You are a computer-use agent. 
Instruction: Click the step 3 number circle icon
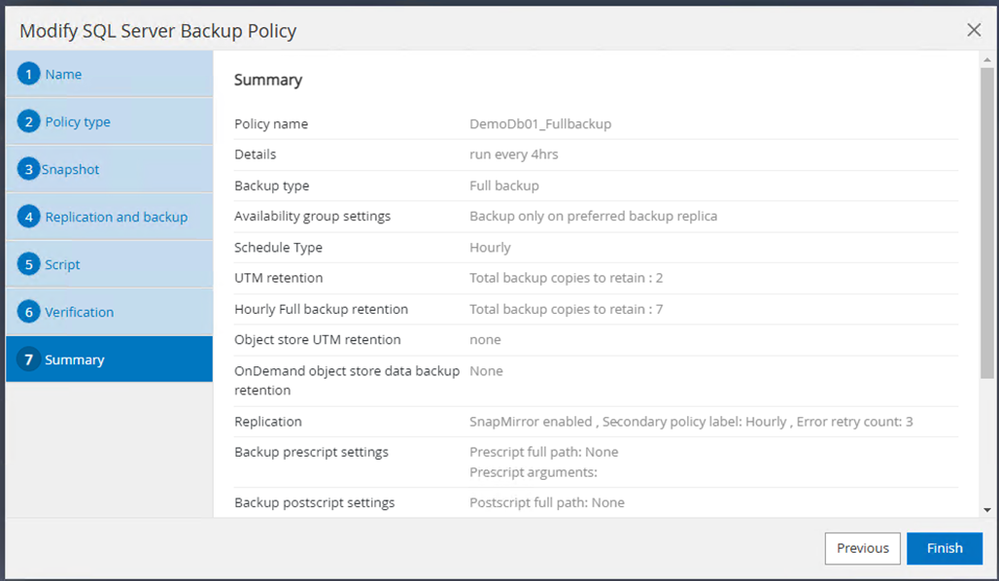[28, 169]
